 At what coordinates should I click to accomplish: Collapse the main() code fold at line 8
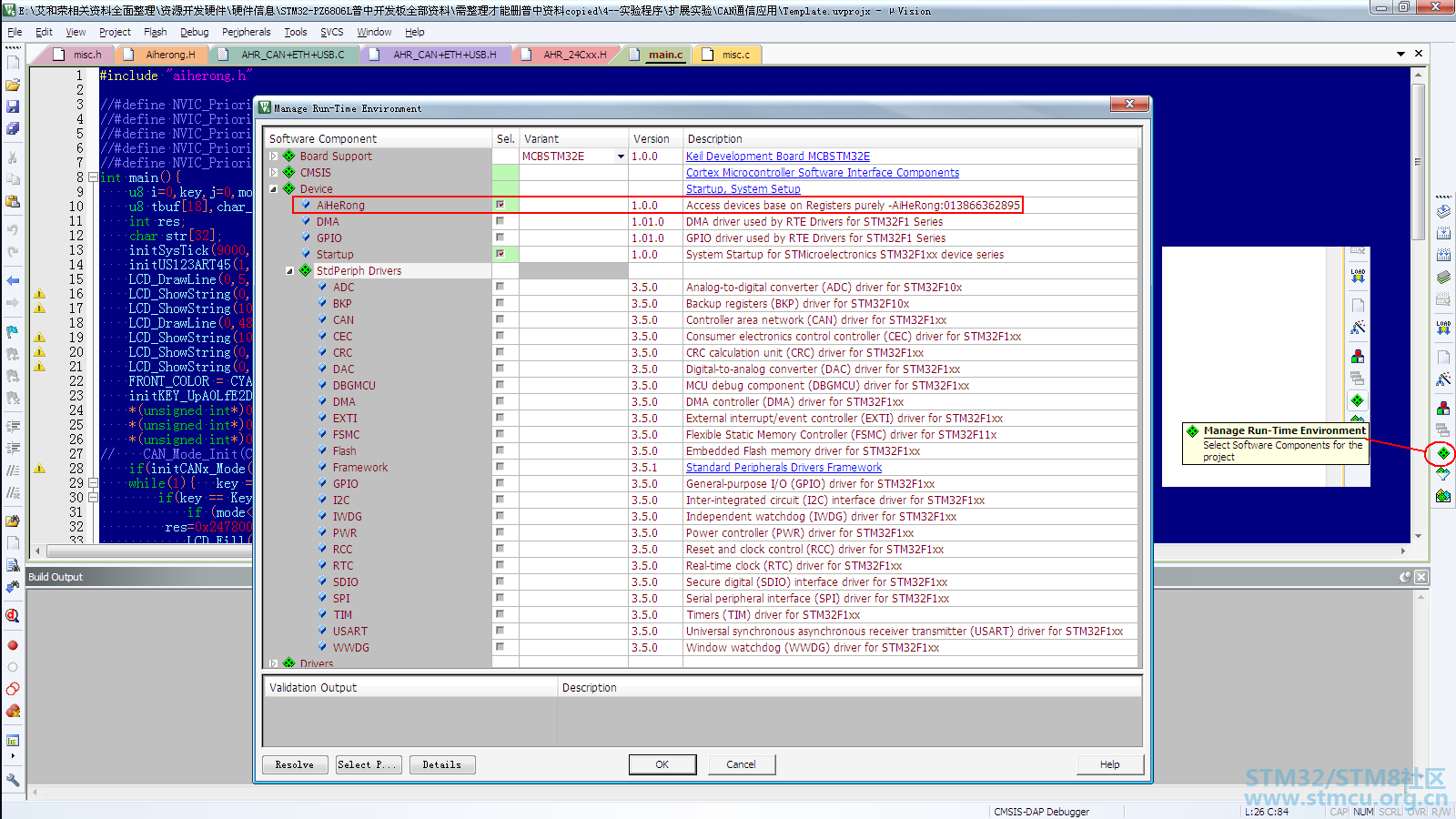click(x=93, y=177)
